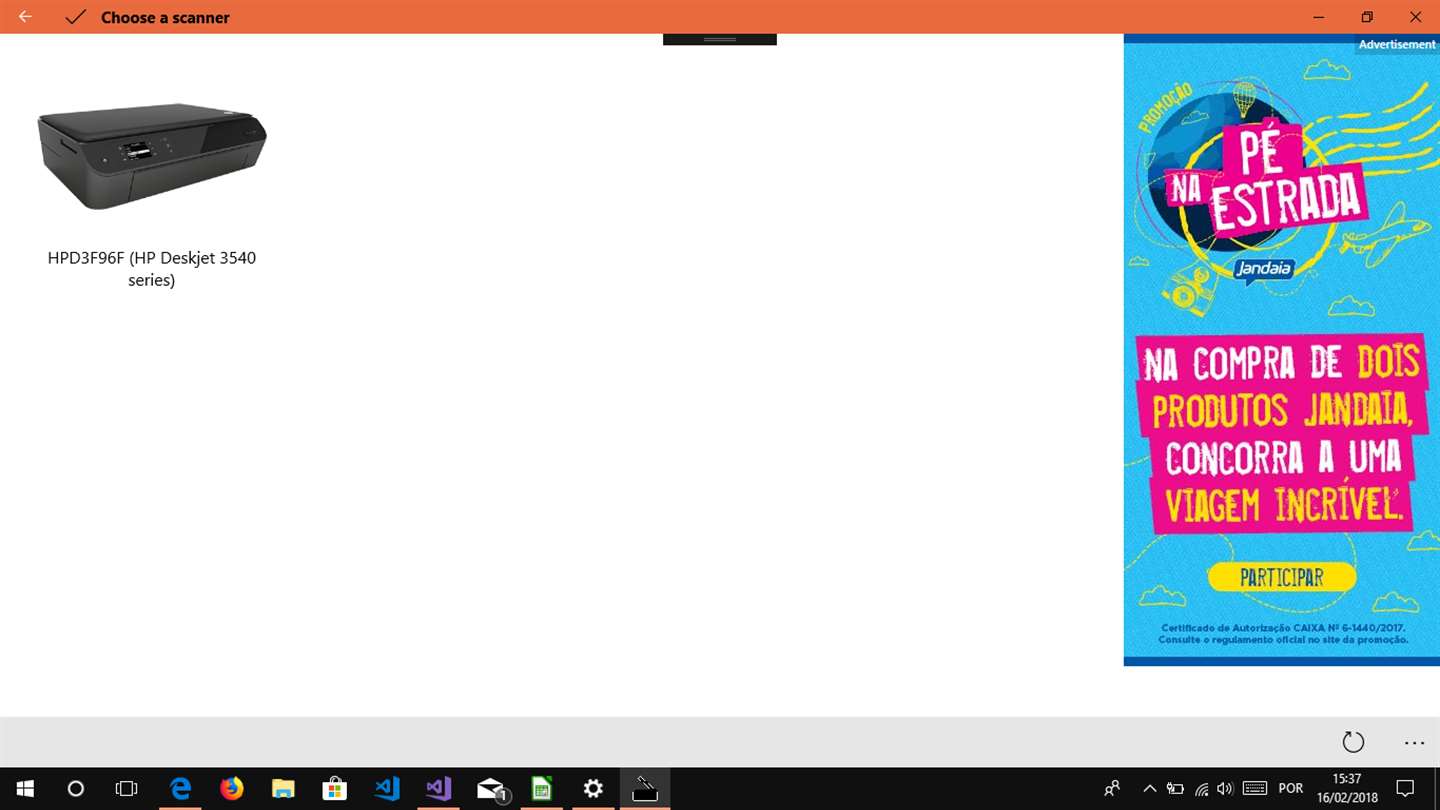Viewport: 1440px width, 810px height.
Task: Open the Jandaia logo in the ad
Action: point(1264,269)
